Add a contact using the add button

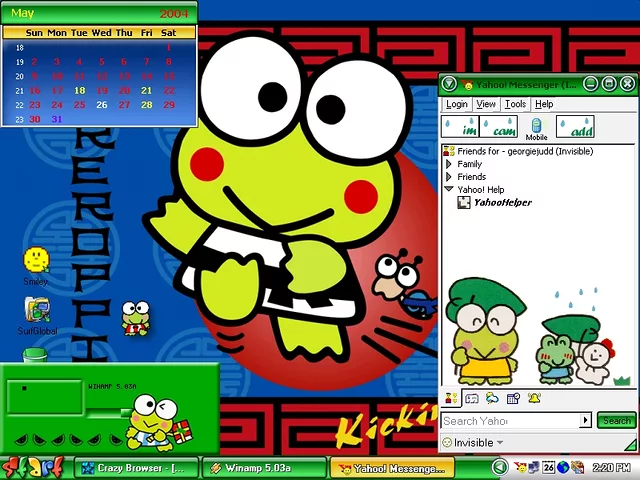pos(575,127)
